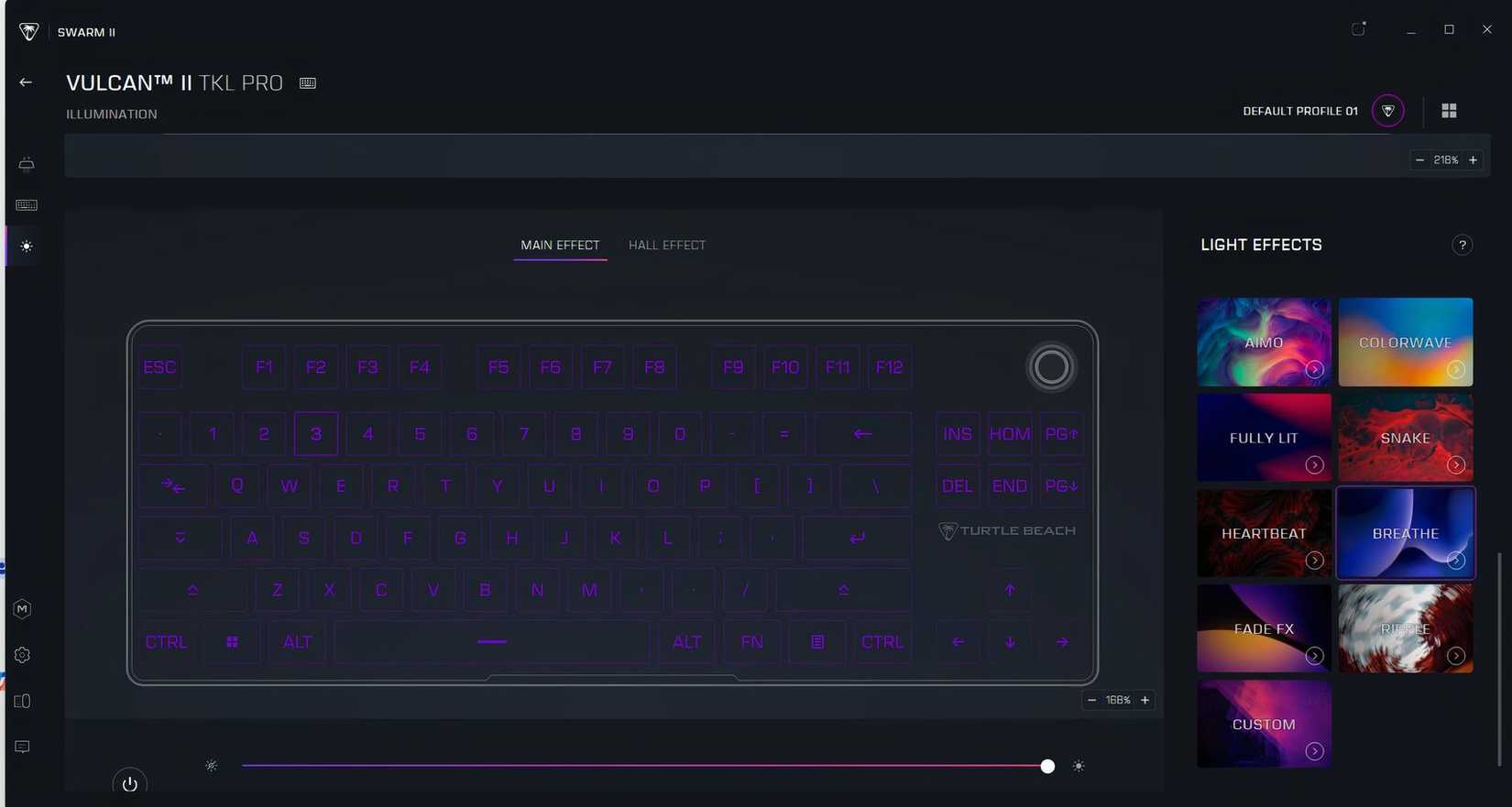Viewport: 1512px width, 807px height.
Task: Select the Tab key on keyboard
Action: click(x=172, y=485)
